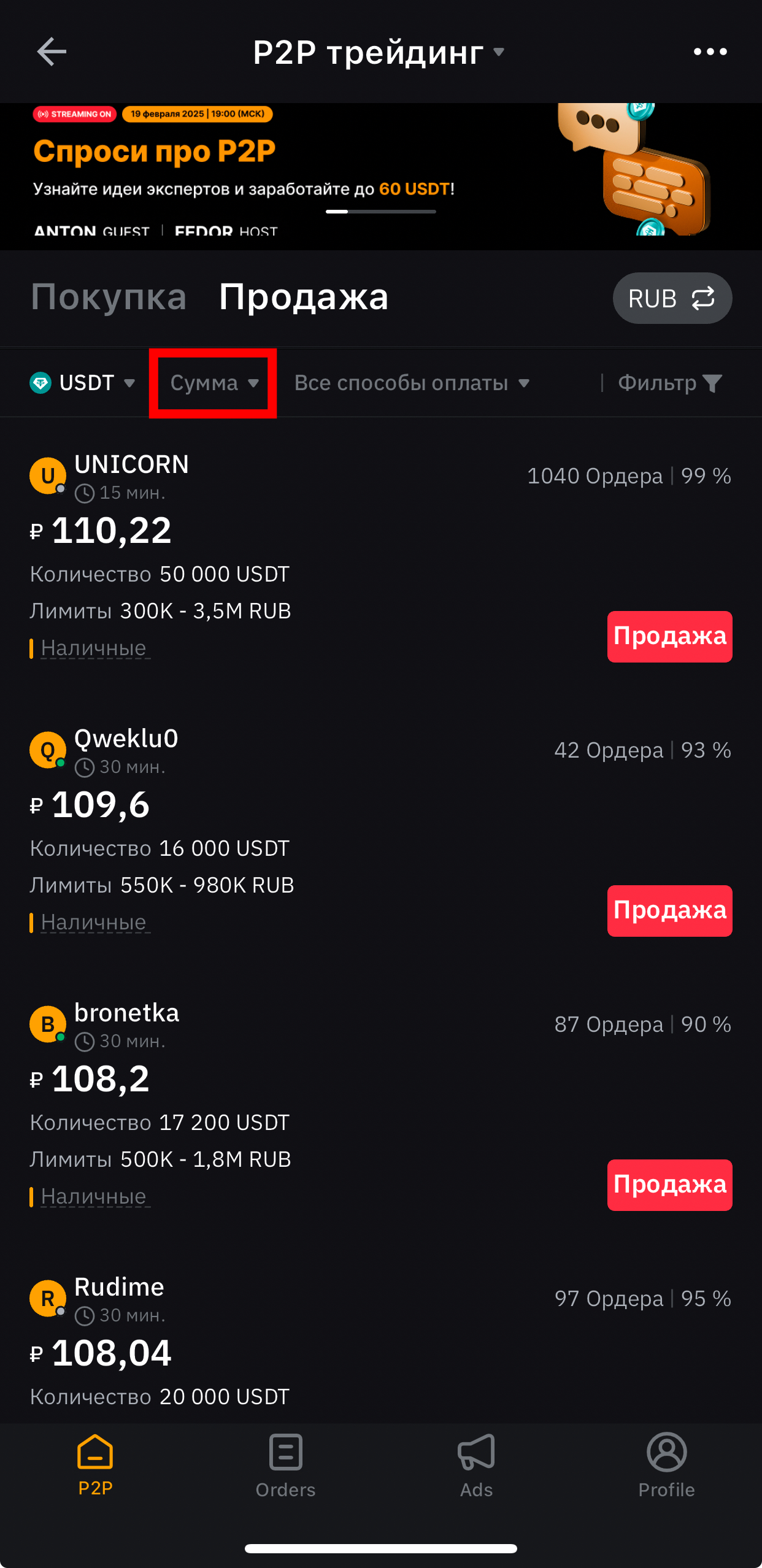Tap the UNICORN avatar icon
The image size is (762, 1568).
[48, 475]
